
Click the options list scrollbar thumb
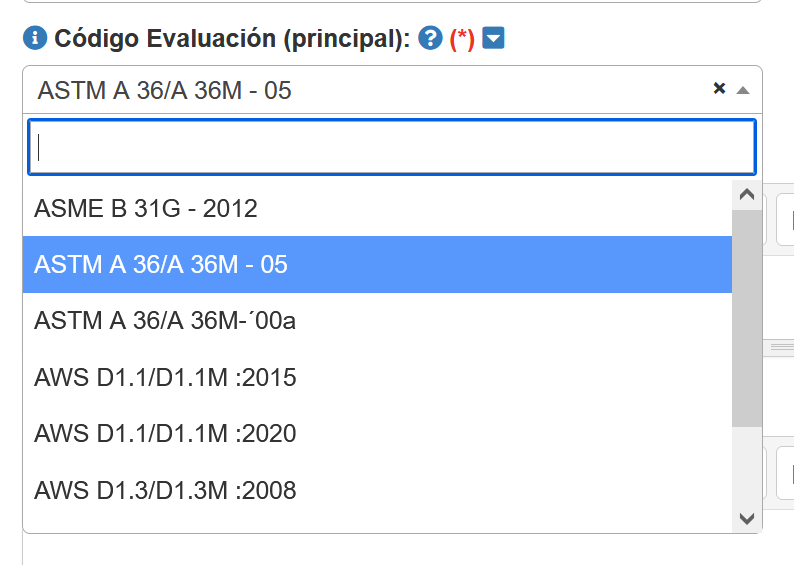coord(747,315)
